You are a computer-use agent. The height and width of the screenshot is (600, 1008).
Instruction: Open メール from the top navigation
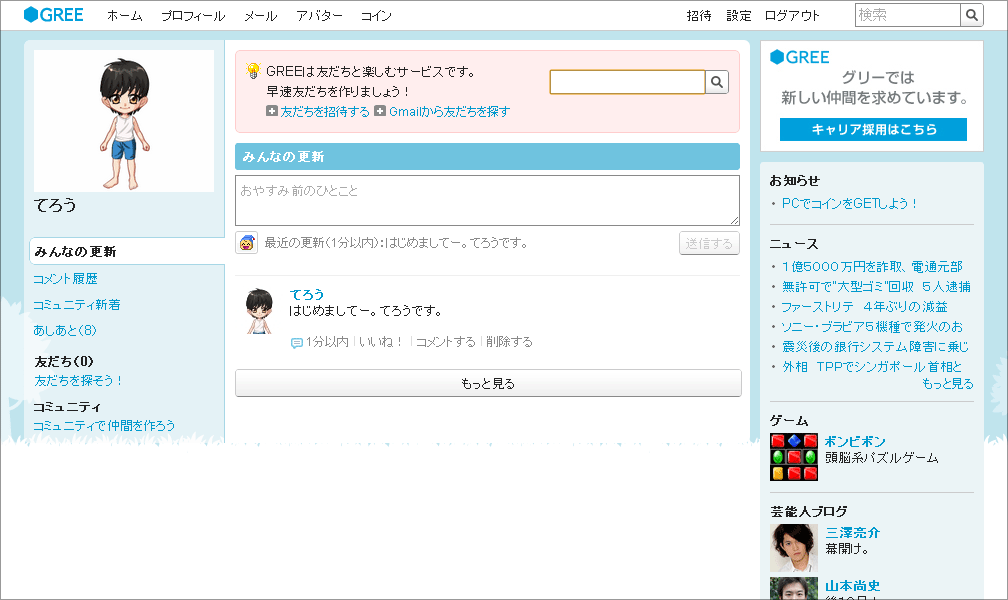[x=260, y=15]
